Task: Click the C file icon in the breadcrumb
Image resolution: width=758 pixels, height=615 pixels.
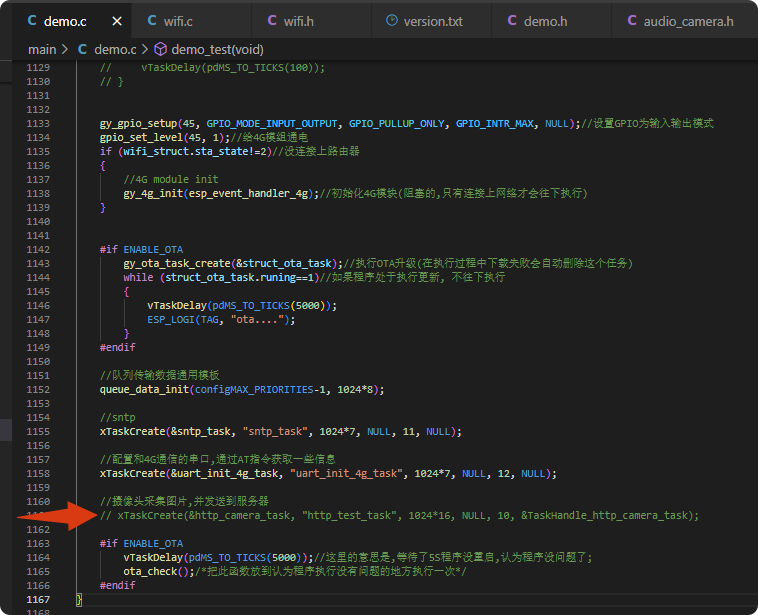Action: 83,48
